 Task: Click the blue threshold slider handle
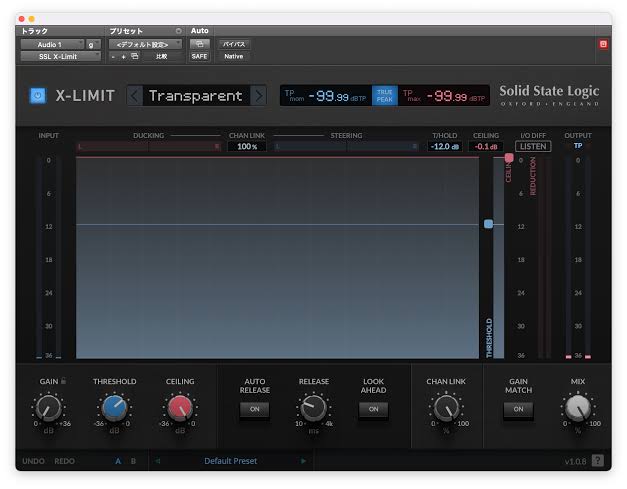click(x=488, y=224)
